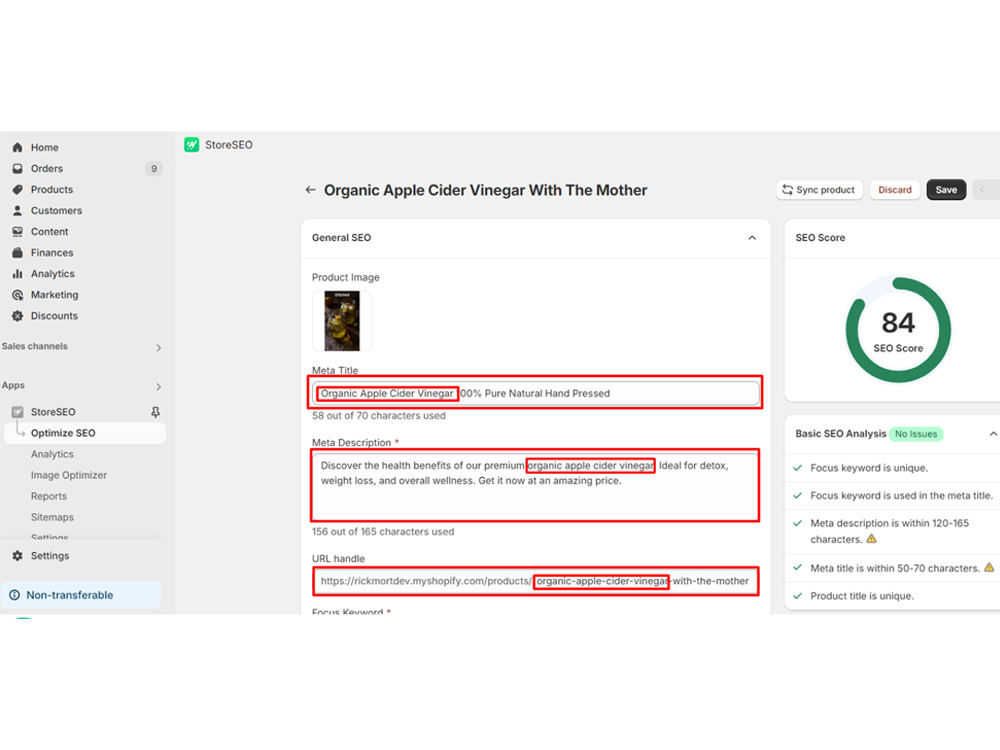
Task: Click the Analytics bar chart icon
Action: click(17, 274)
